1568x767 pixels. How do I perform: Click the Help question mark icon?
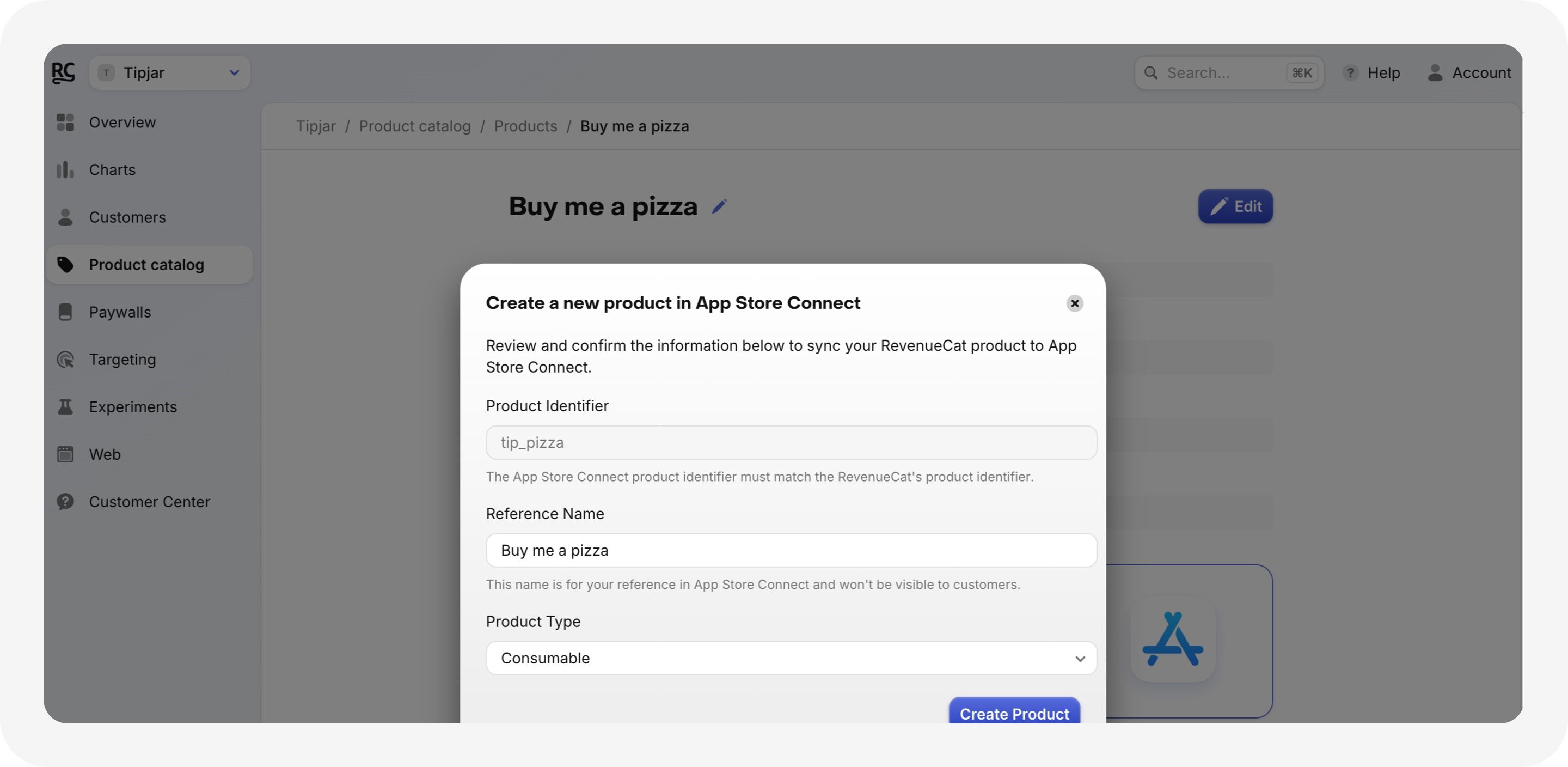point(1350,73)
